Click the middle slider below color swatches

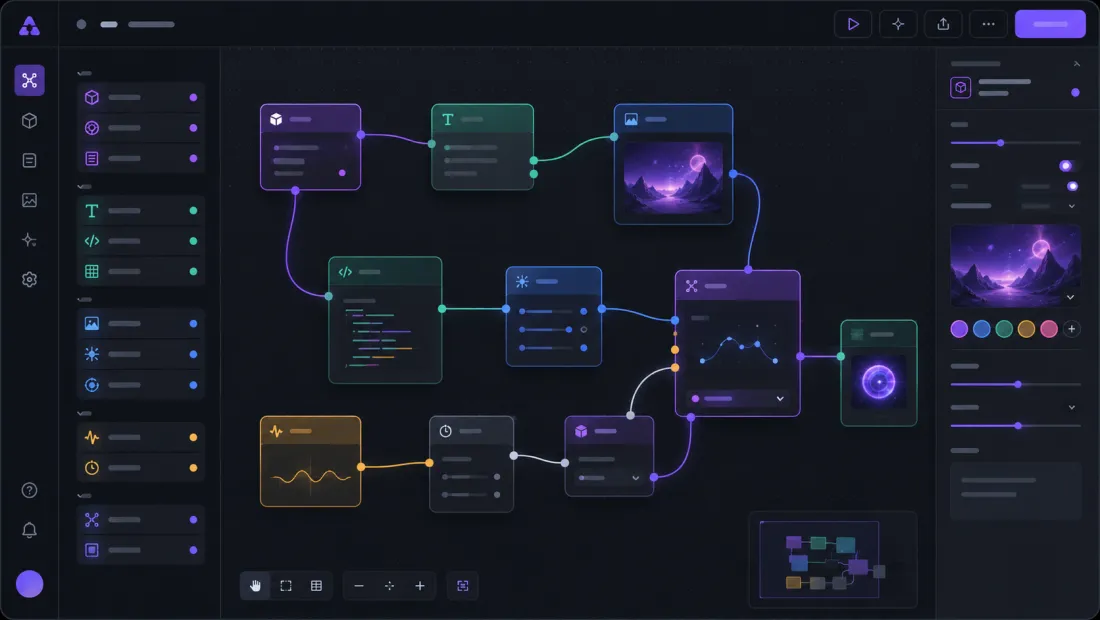click(1015, 384)
